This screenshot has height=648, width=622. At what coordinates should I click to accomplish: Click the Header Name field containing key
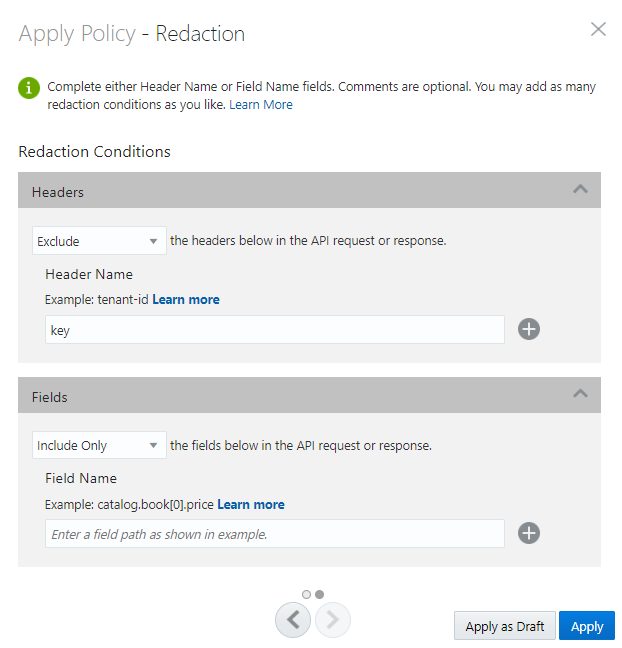[274, 330]
